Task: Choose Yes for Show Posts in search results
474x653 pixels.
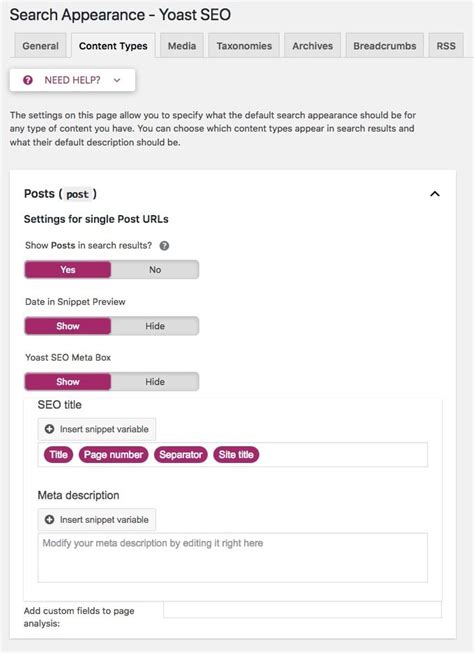Action: (x=68, y=269)
